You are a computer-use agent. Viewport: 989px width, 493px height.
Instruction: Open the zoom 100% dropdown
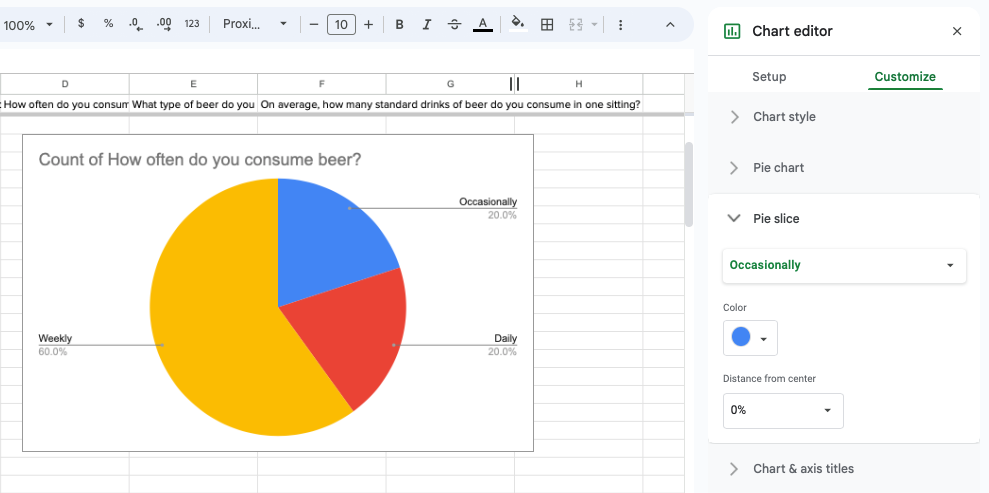tap(28, 24)
